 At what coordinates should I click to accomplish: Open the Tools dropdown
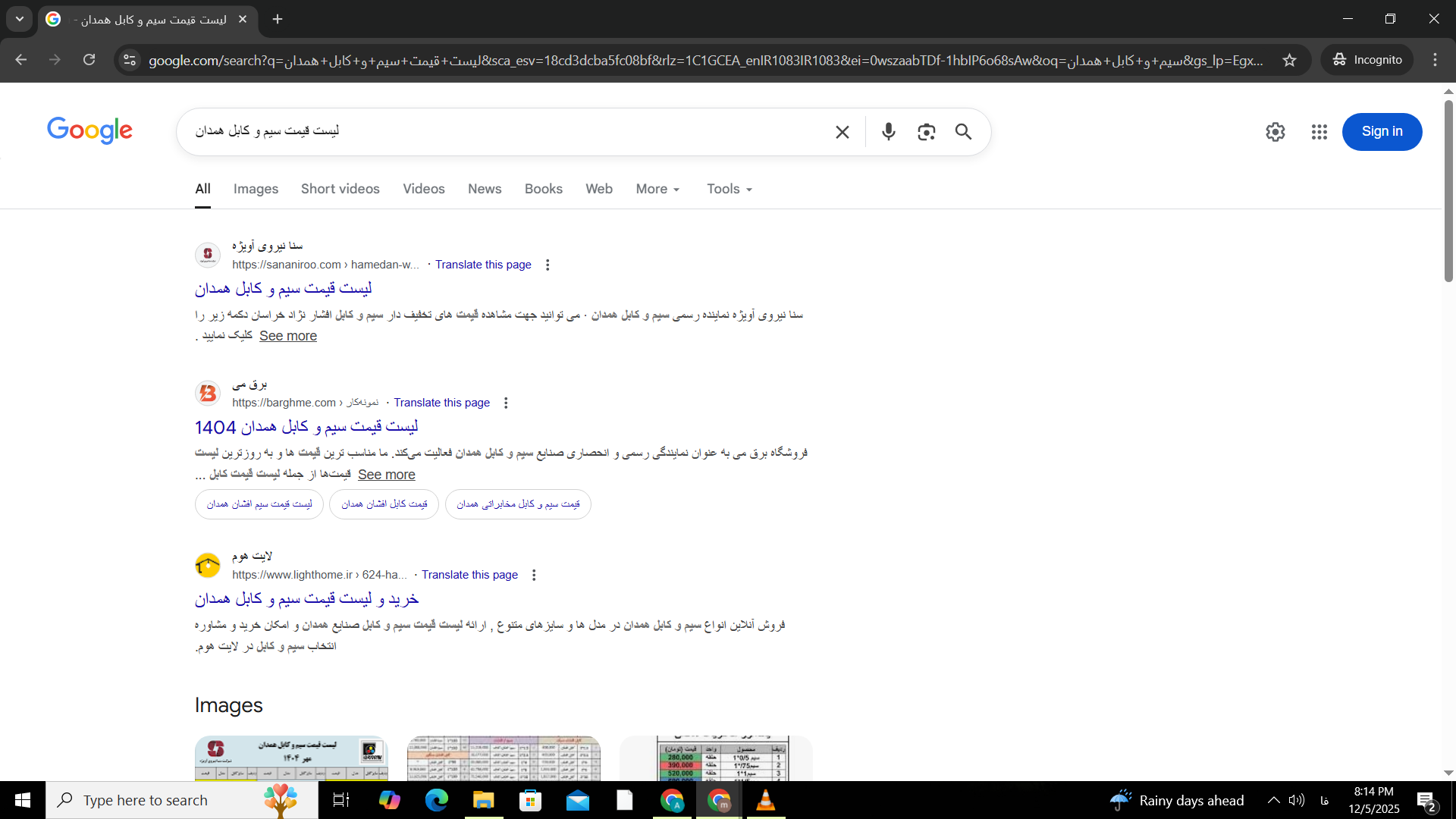click(x=727, y=189)
